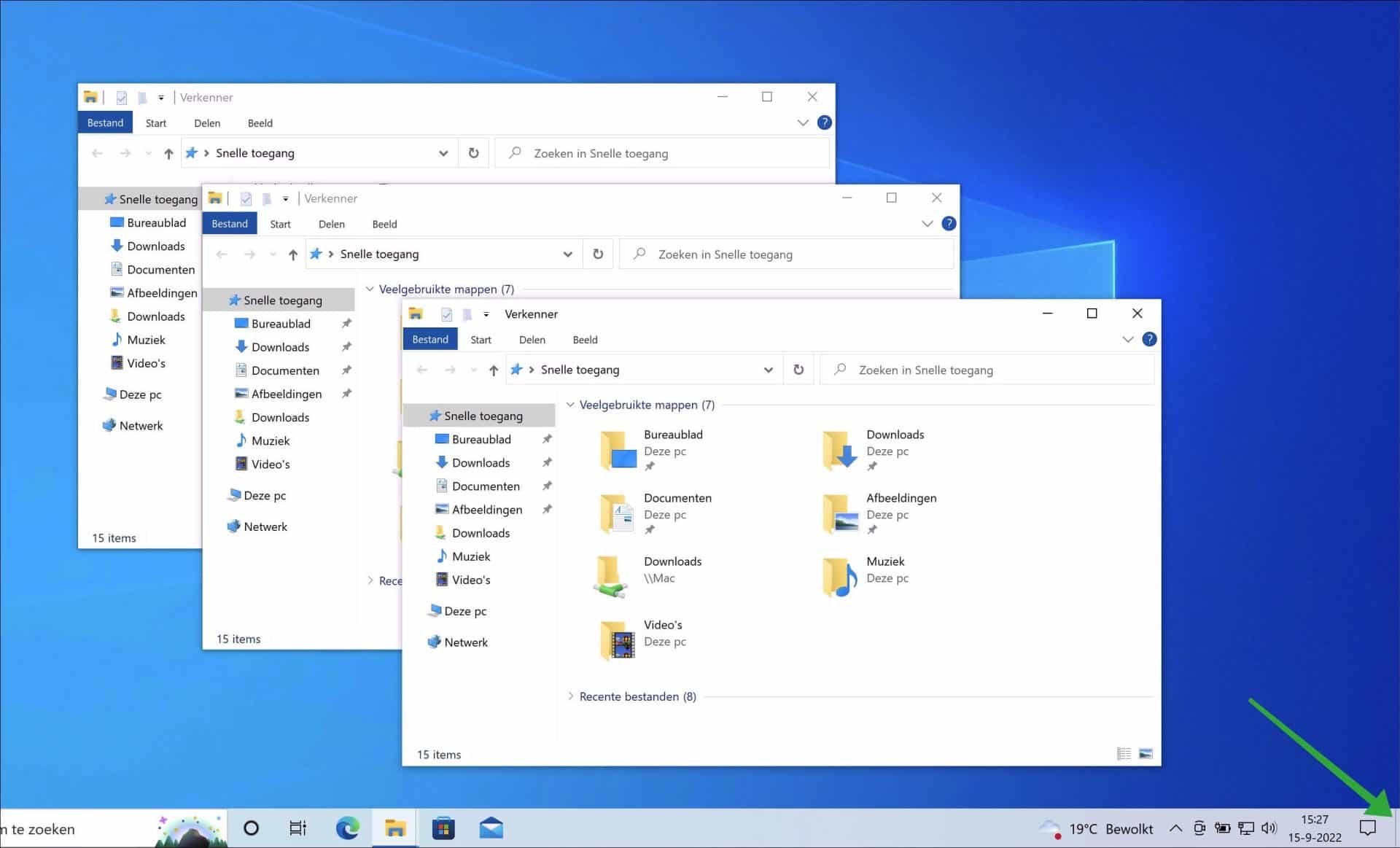1400x848 pixels.
Task: Open Action Center notification icon
Action: [x=1369, y=828]
